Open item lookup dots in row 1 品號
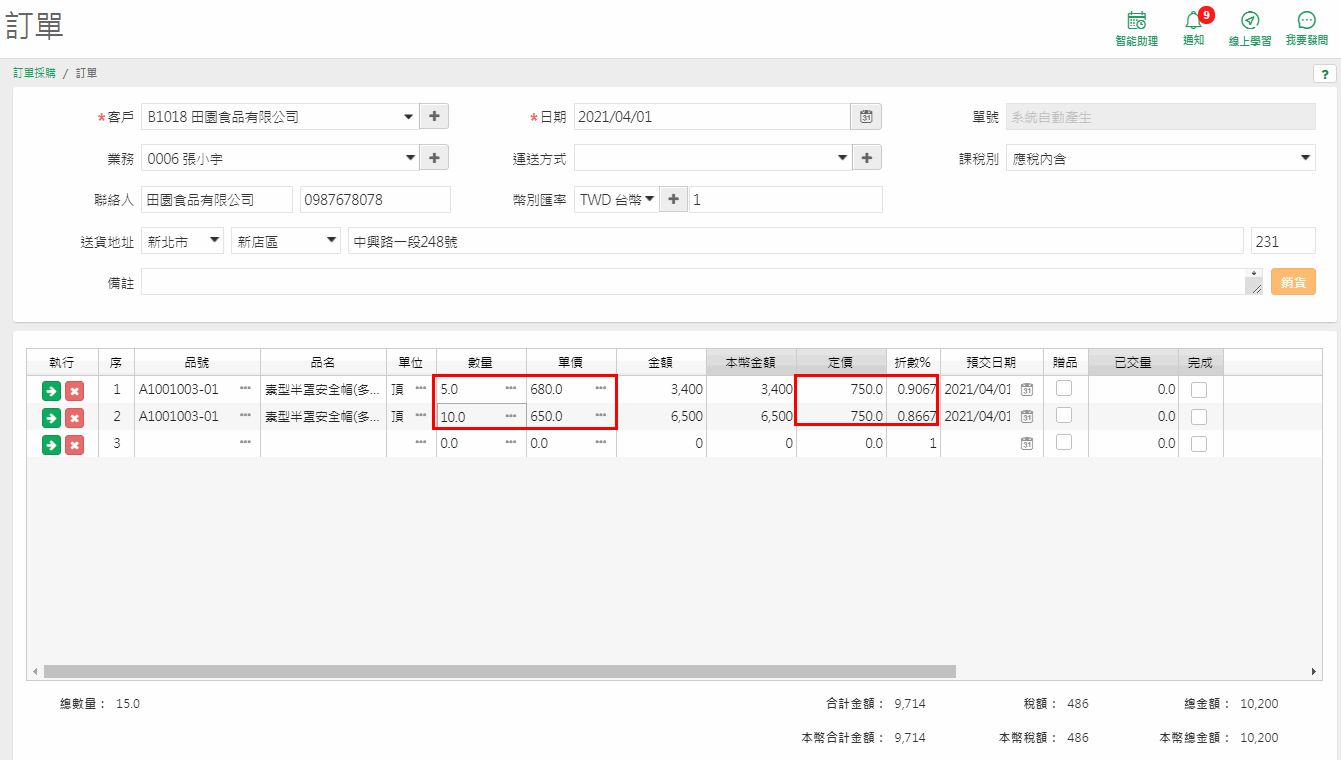The height and width of the screenshot is (760, 1341). click(x=246, y=387)
